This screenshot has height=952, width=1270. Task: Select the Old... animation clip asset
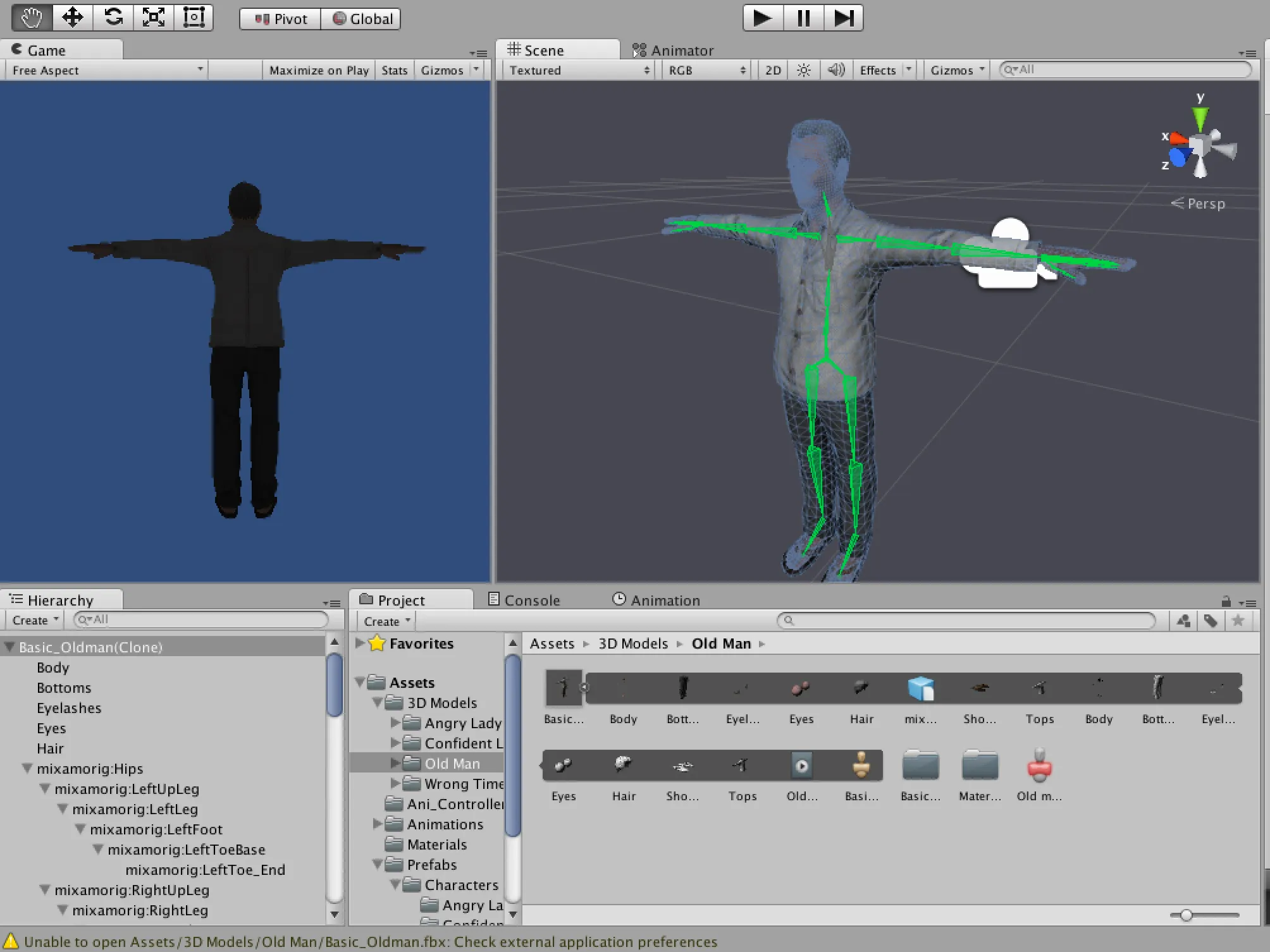pos(801,766)
